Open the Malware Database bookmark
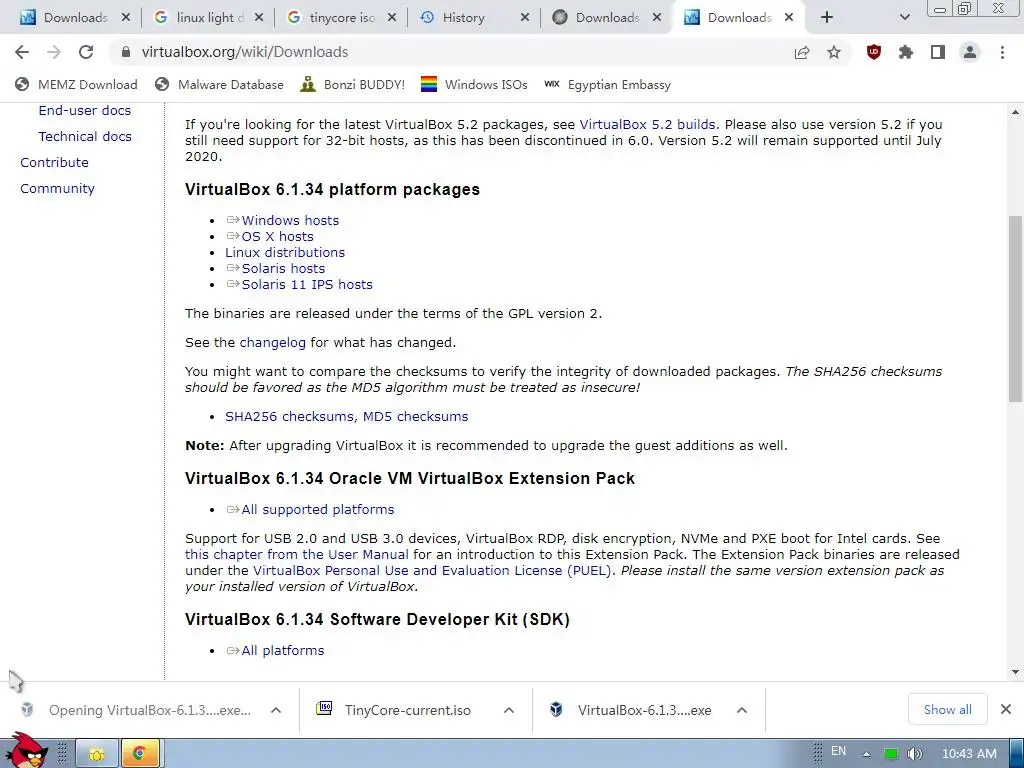This screenshot has height=768, width=1024. click(x=219, y=85)
